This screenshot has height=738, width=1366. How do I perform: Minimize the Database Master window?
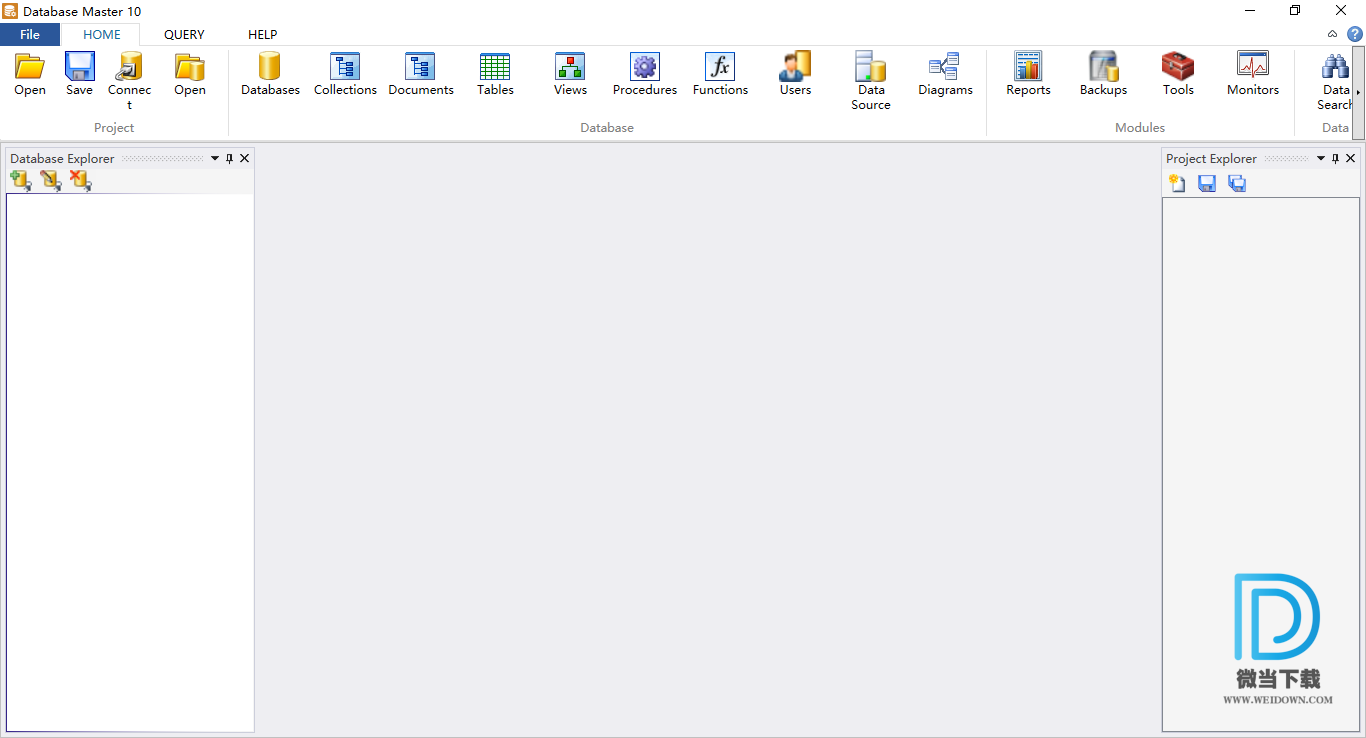click(1250, 11)
